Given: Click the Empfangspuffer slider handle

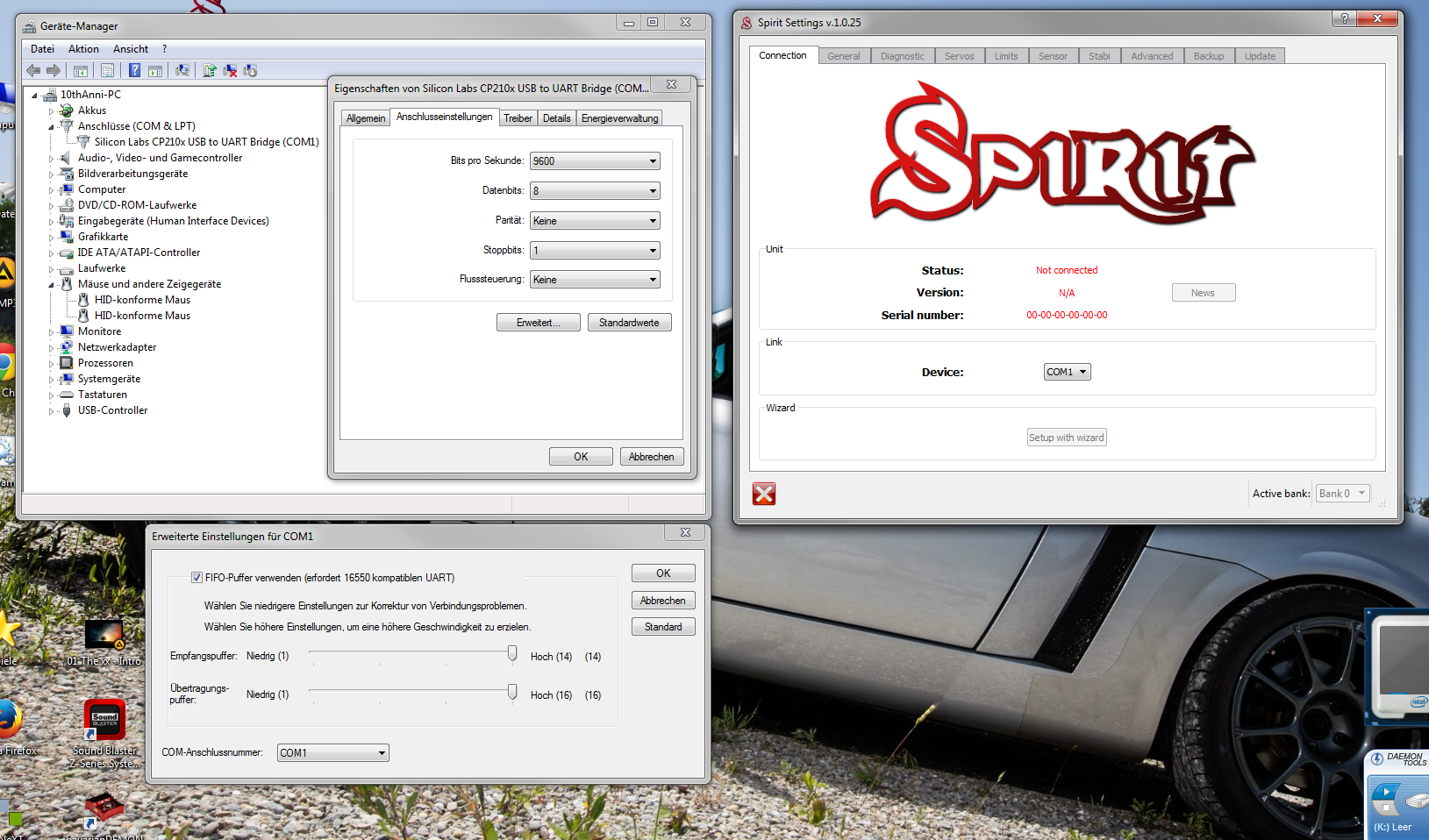Looking at the screenshot, I should [512, 654].
